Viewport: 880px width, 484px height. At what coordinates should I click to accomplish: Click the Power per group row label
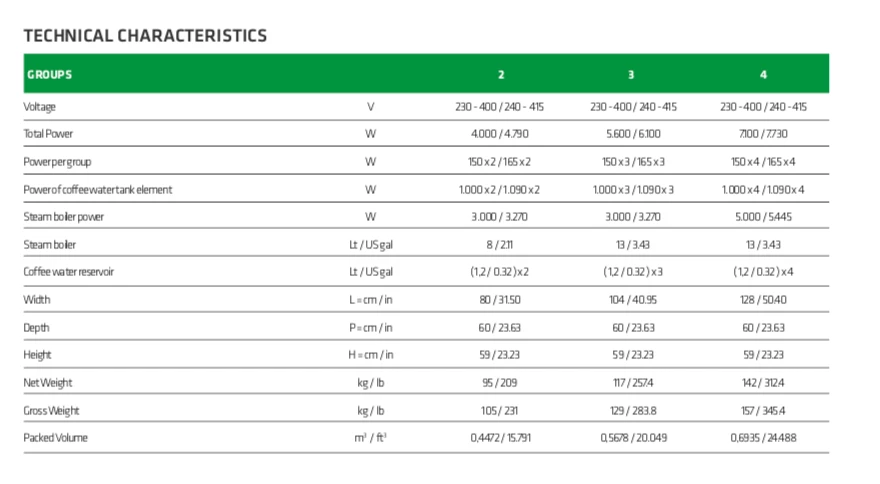pyautogui.click(x=57, y=162)
